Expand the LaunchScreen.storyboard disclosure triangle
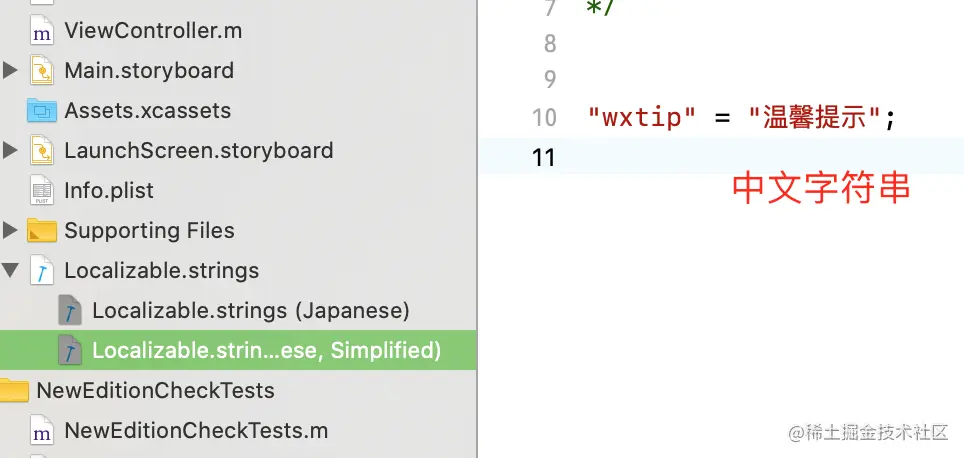964x458 pixels. pos(10,151)
